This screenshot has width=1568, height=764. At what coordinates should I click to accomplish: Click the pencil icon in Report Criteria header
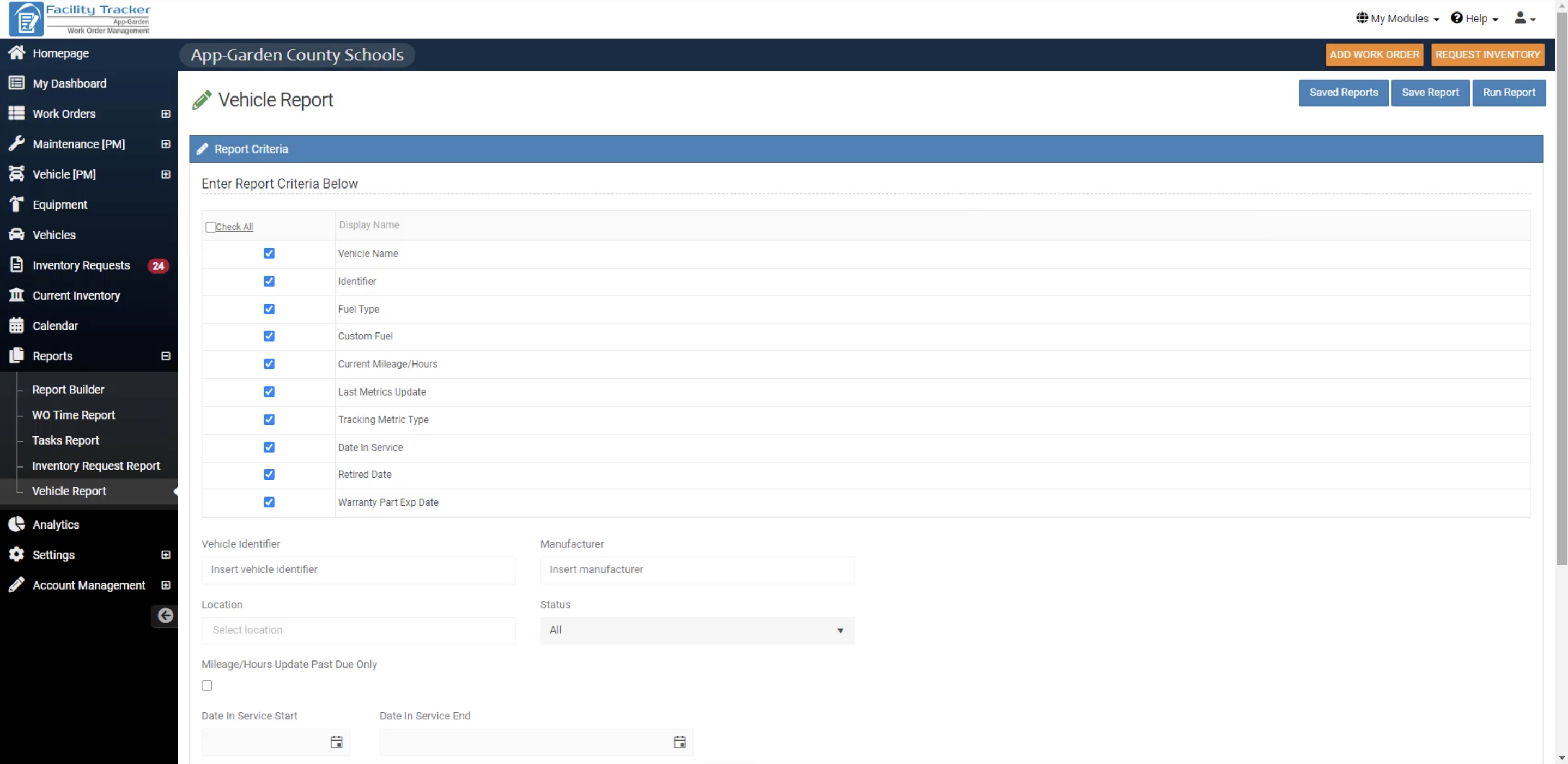pyautogui.click(x=203, y=149)
